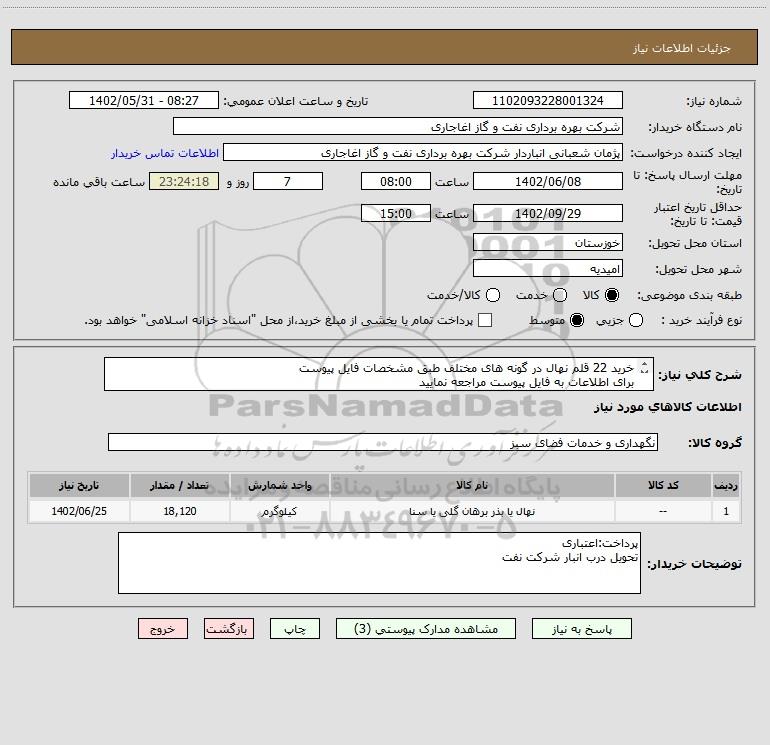The width and height of the screenshot is (770, 745).
Task: Open the اطلاعات تماس خریدار link
Action: tap(165, 153)
